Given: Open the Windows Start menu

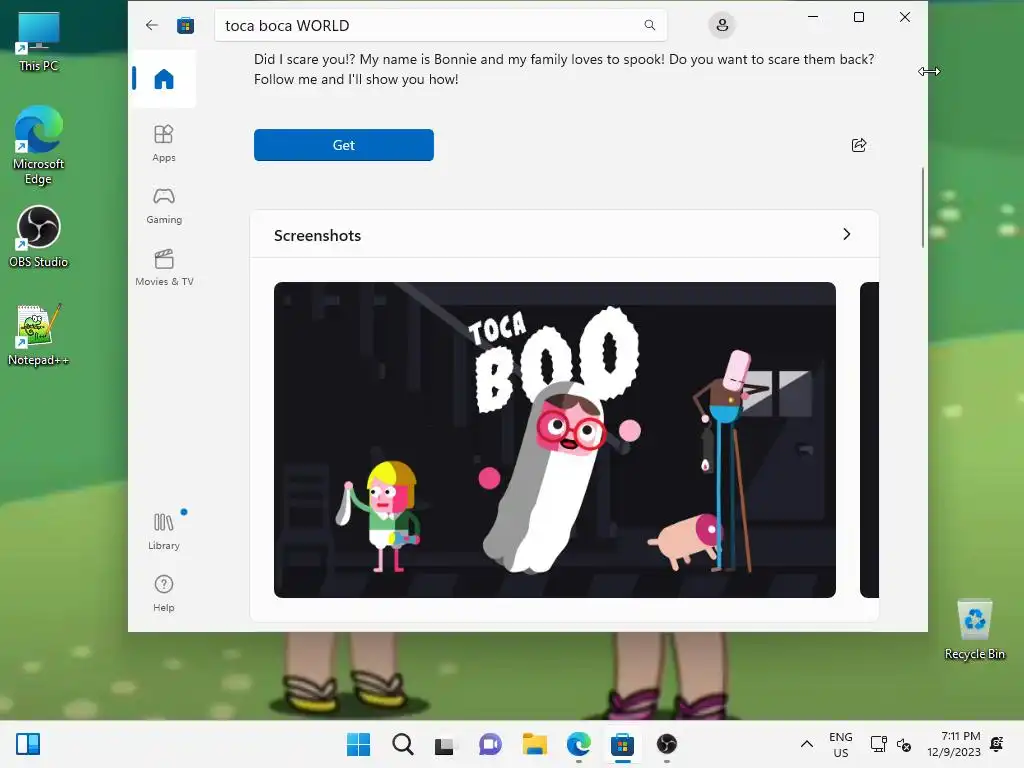Looking at the screenshot, I should pos(358,744).
